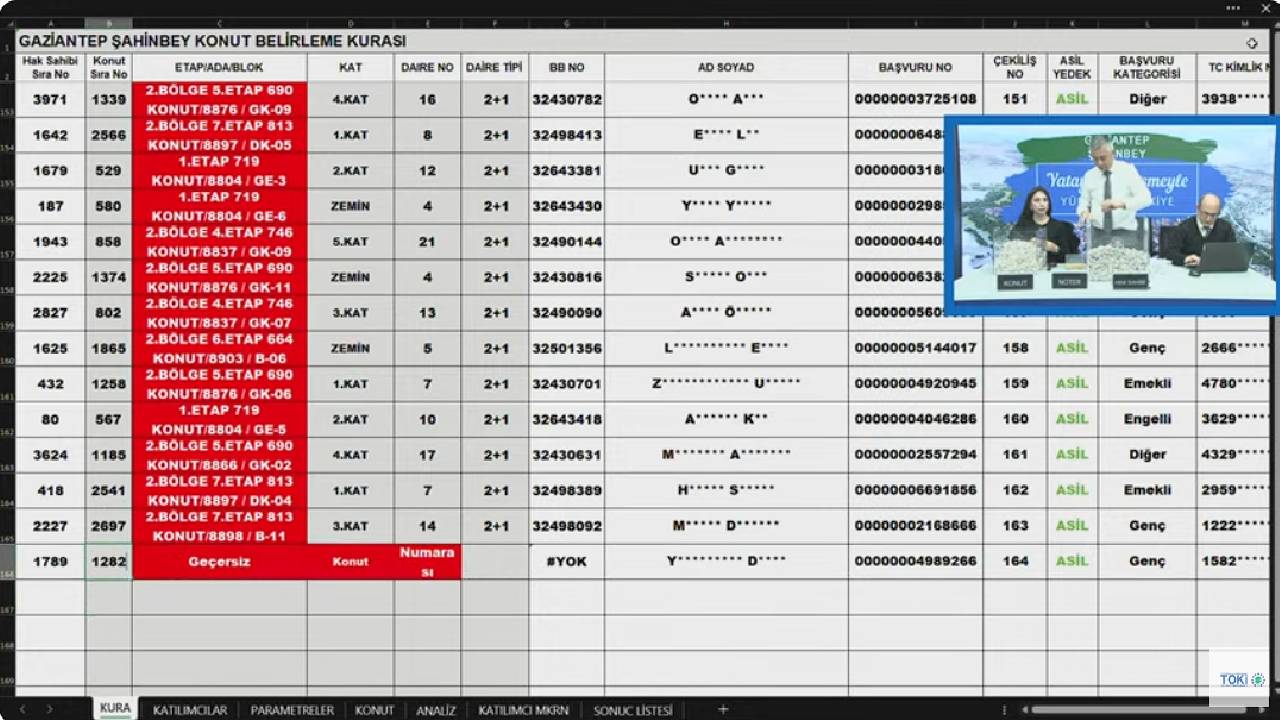Select the cell with value 3971
Viewport: 1280px width, 720px height.
click(50, 99)
